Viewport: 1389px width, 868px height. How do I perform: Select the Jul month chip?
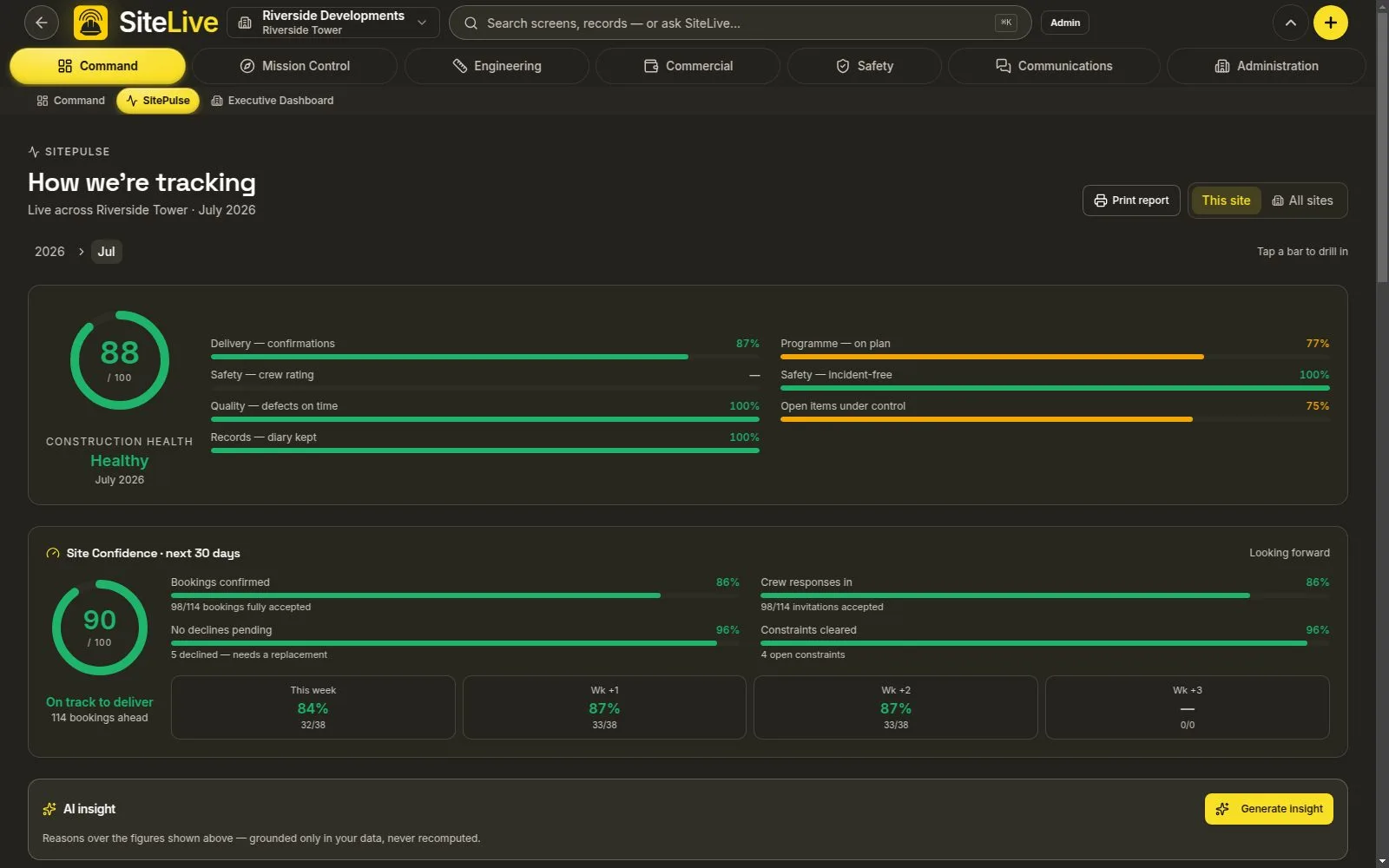[106, 252]
